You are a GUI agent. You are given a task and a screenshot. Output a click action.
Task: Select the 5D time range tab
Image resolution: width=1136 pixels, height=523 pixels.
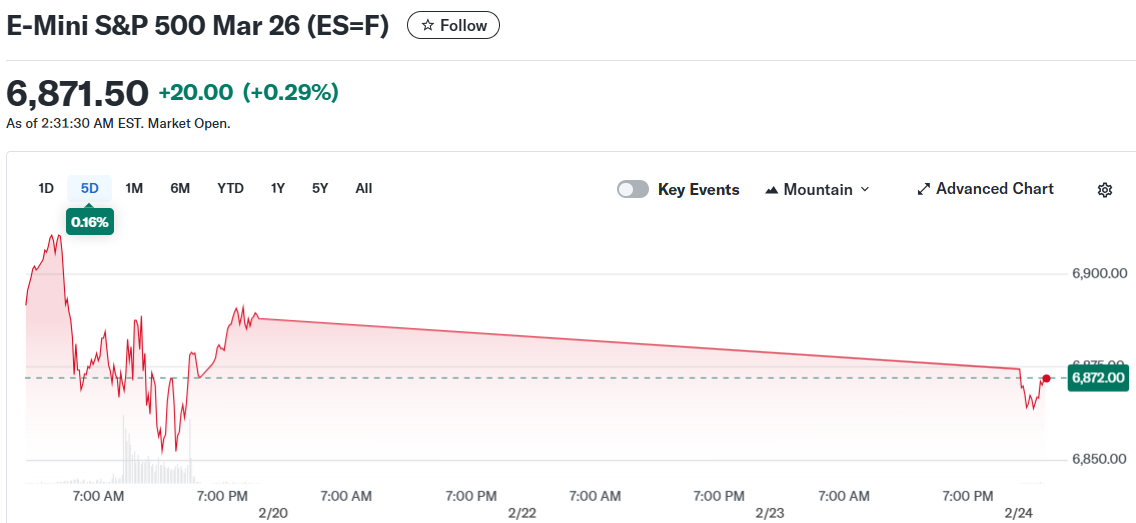[90, 188]
